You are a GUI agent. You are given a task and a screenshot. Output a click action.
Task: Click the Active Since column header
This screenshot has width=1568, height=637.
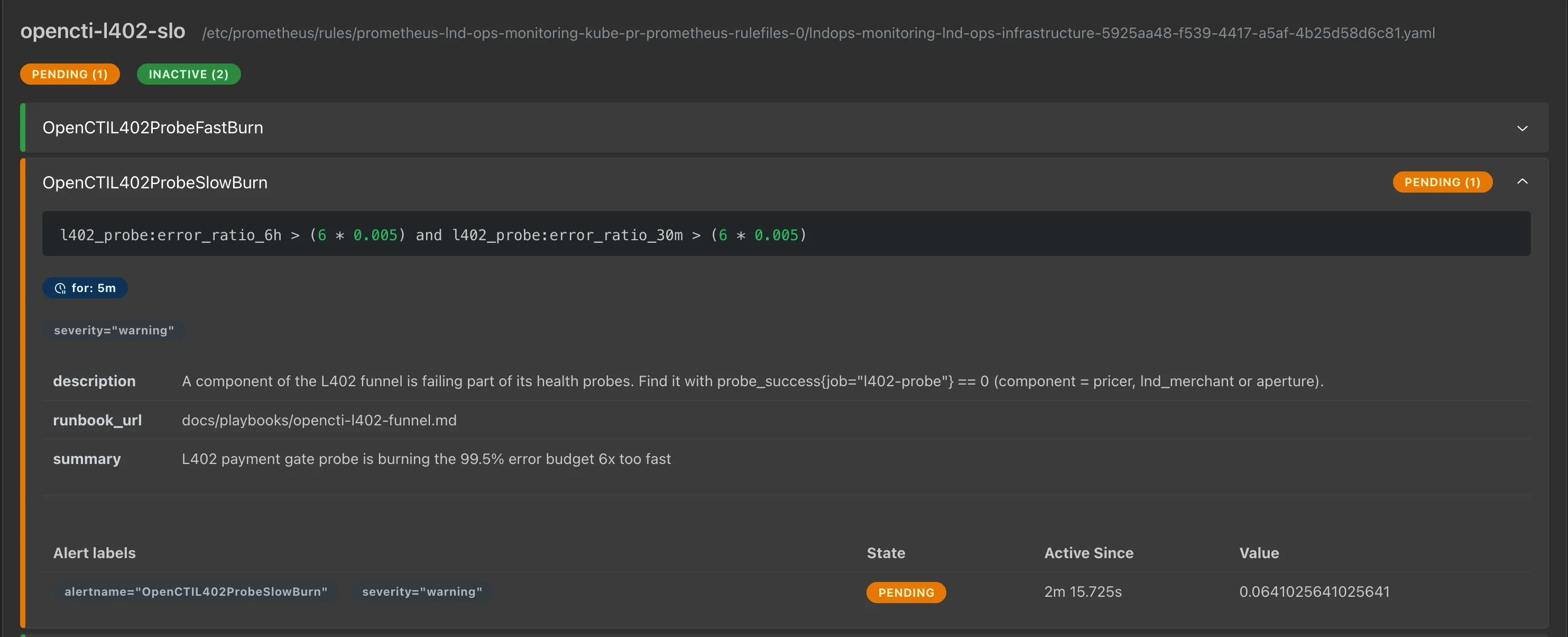(x=1089, y=553)
